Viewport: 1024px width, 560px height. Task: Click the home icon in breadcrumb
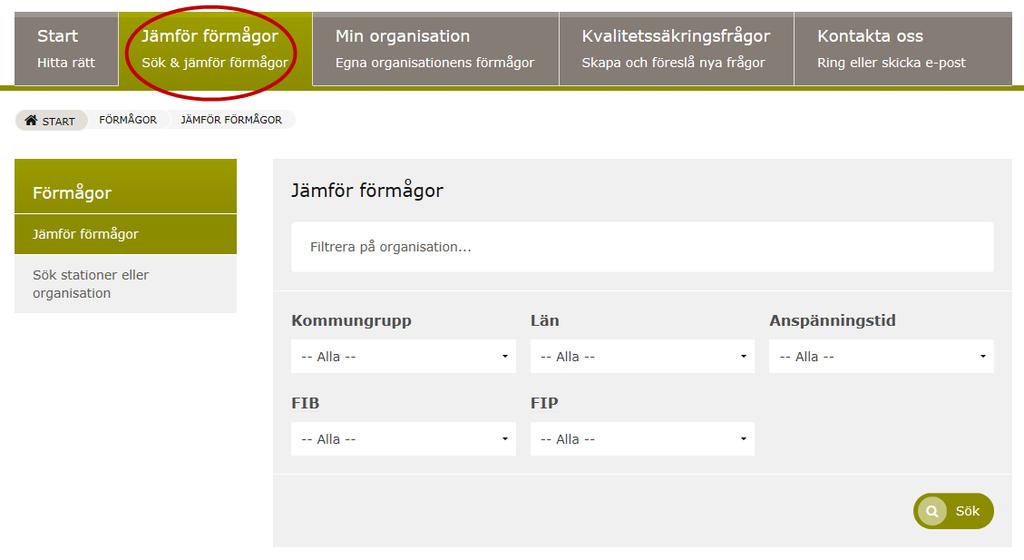pos(31,120)
